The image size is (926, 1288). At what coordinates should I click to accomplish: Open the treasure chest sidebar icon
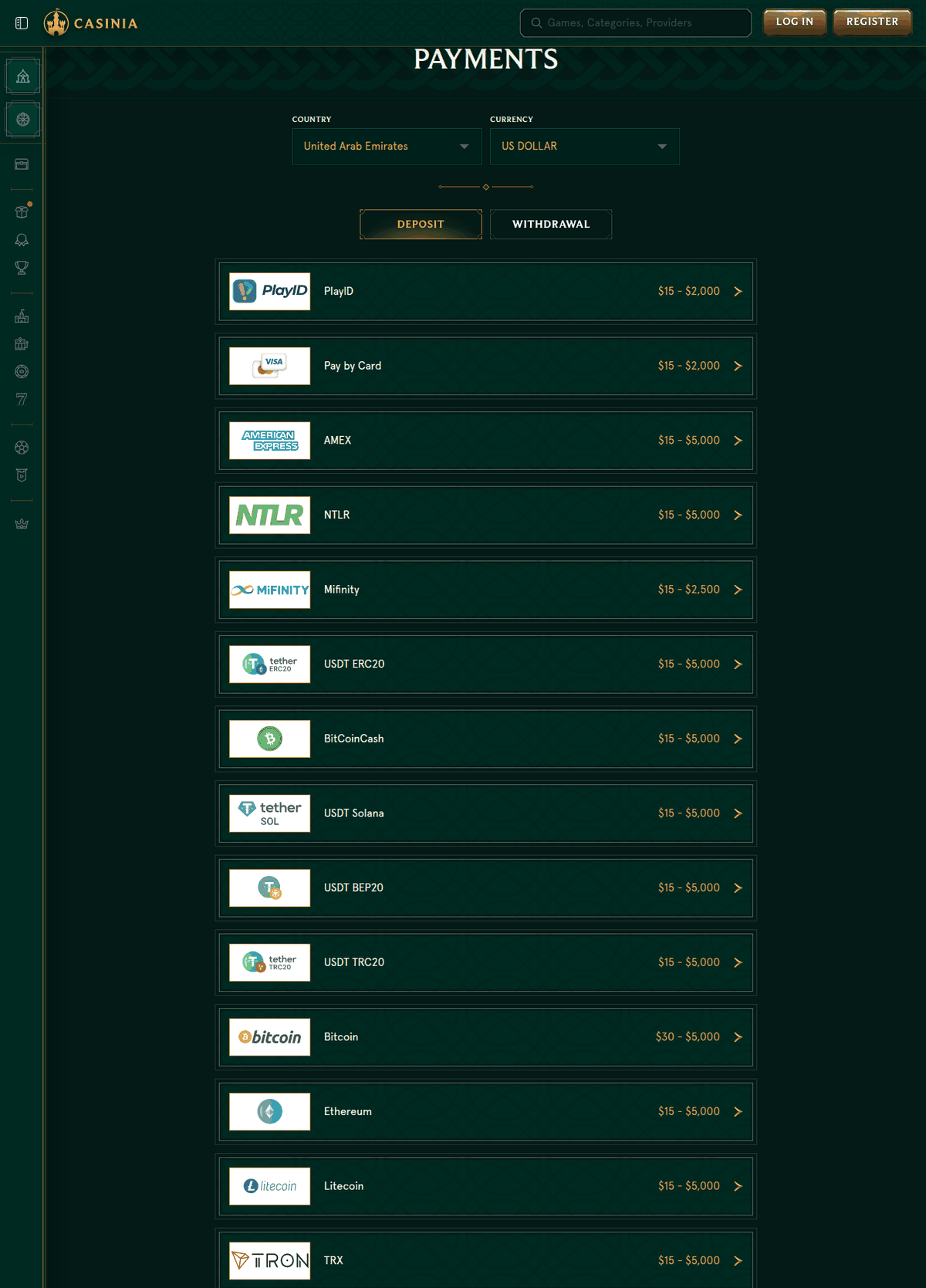pos(22,164)
